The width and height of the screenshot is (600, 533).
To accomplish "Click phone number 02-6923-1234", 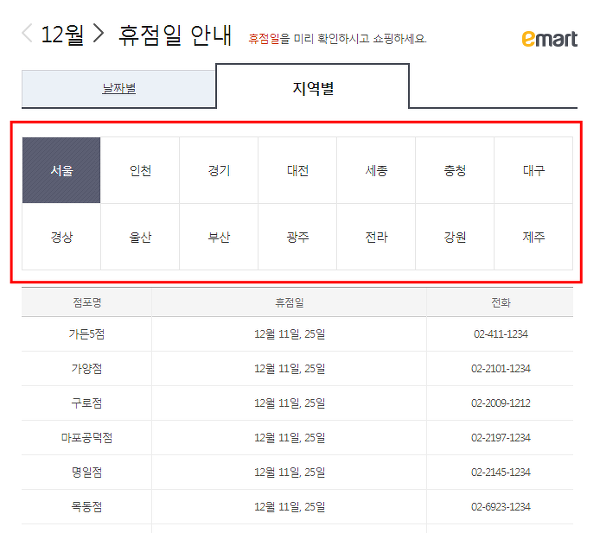I will click(501, 507).
